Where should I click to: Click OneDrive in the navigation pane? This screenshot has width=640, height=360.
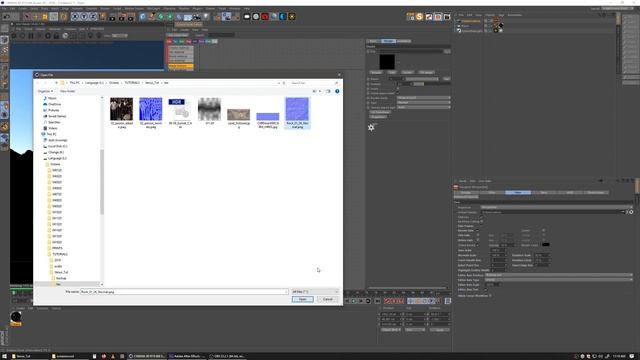pos(54,104)
